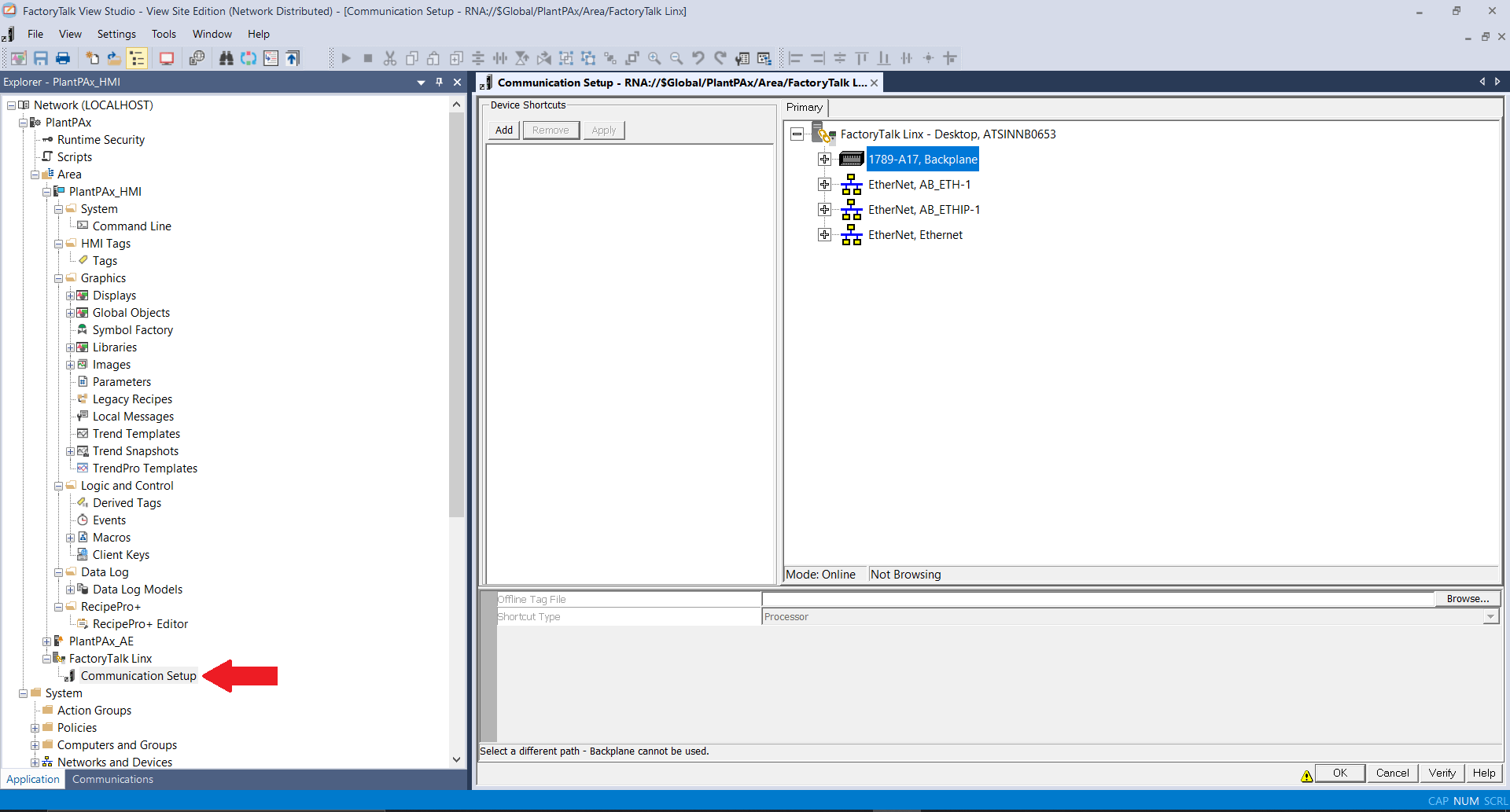The height and width of the screenshot is (812, 1510).
Task: Expand the 1789-A17, Backplane node
Action: 824,160
